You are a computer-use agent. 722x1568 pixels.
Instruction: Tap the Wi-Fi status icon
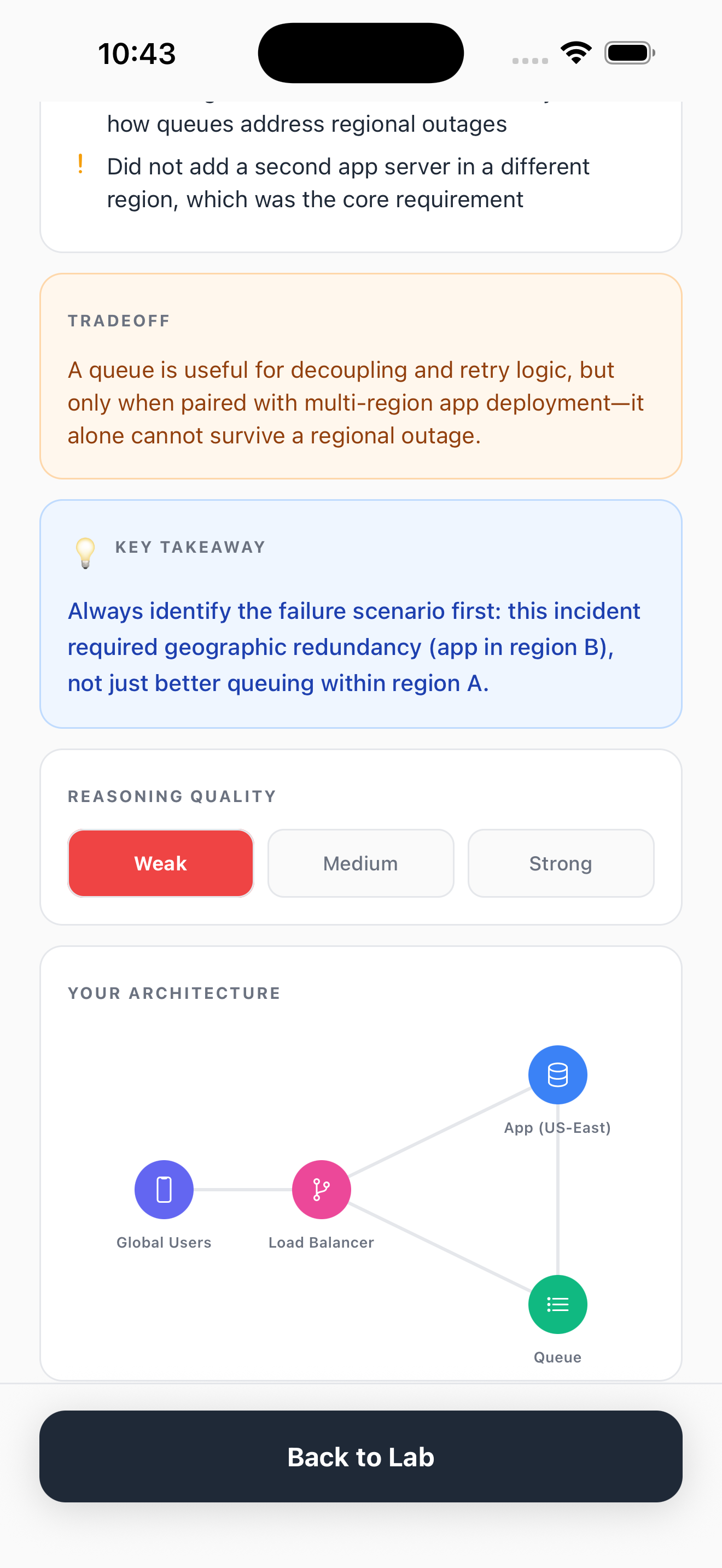tap(576, 52)
